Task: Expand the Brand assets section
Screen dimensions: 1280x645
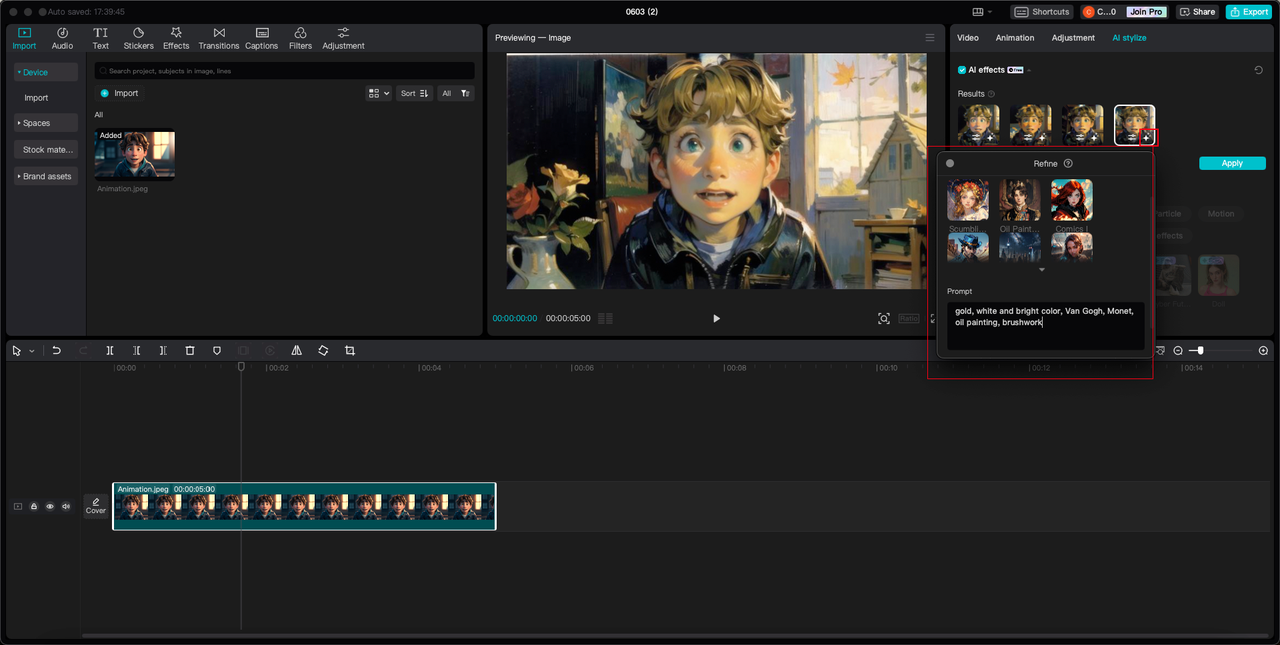Action: tap(46, 176)
